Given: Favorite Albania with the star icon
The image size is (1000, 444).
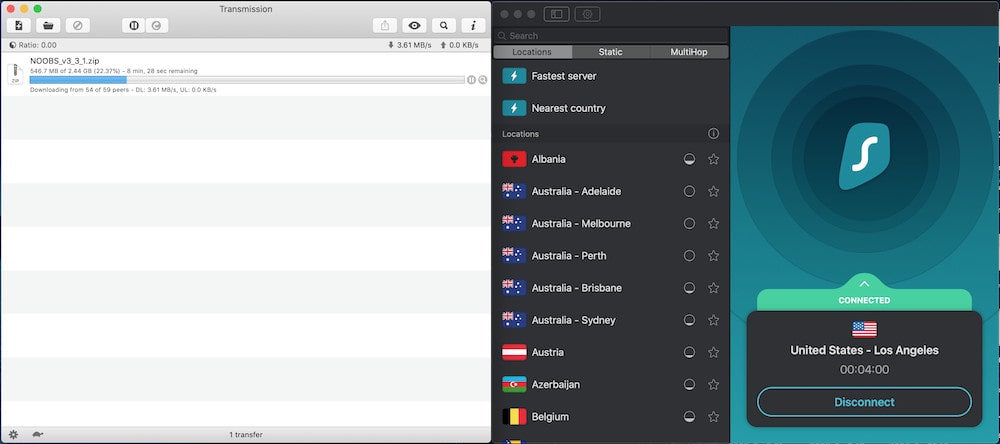Looking at the screenshot, I should pyautogui.click(x=713, y=159).
